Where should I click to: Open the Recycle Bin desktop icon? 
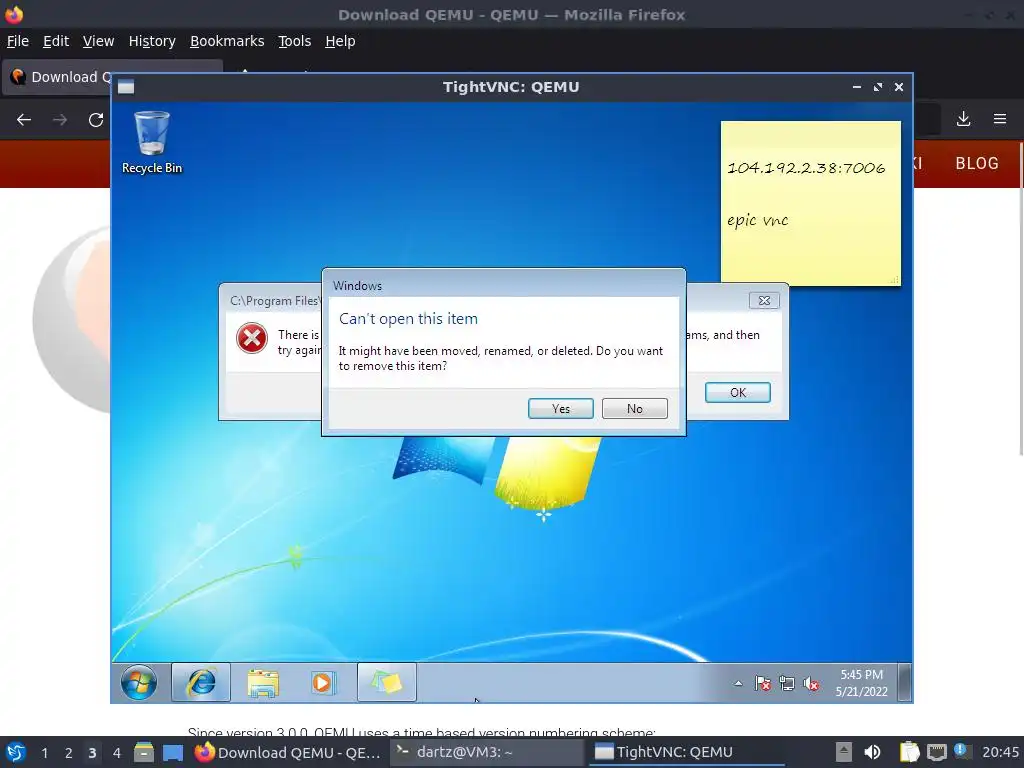[x=152, y=142]
